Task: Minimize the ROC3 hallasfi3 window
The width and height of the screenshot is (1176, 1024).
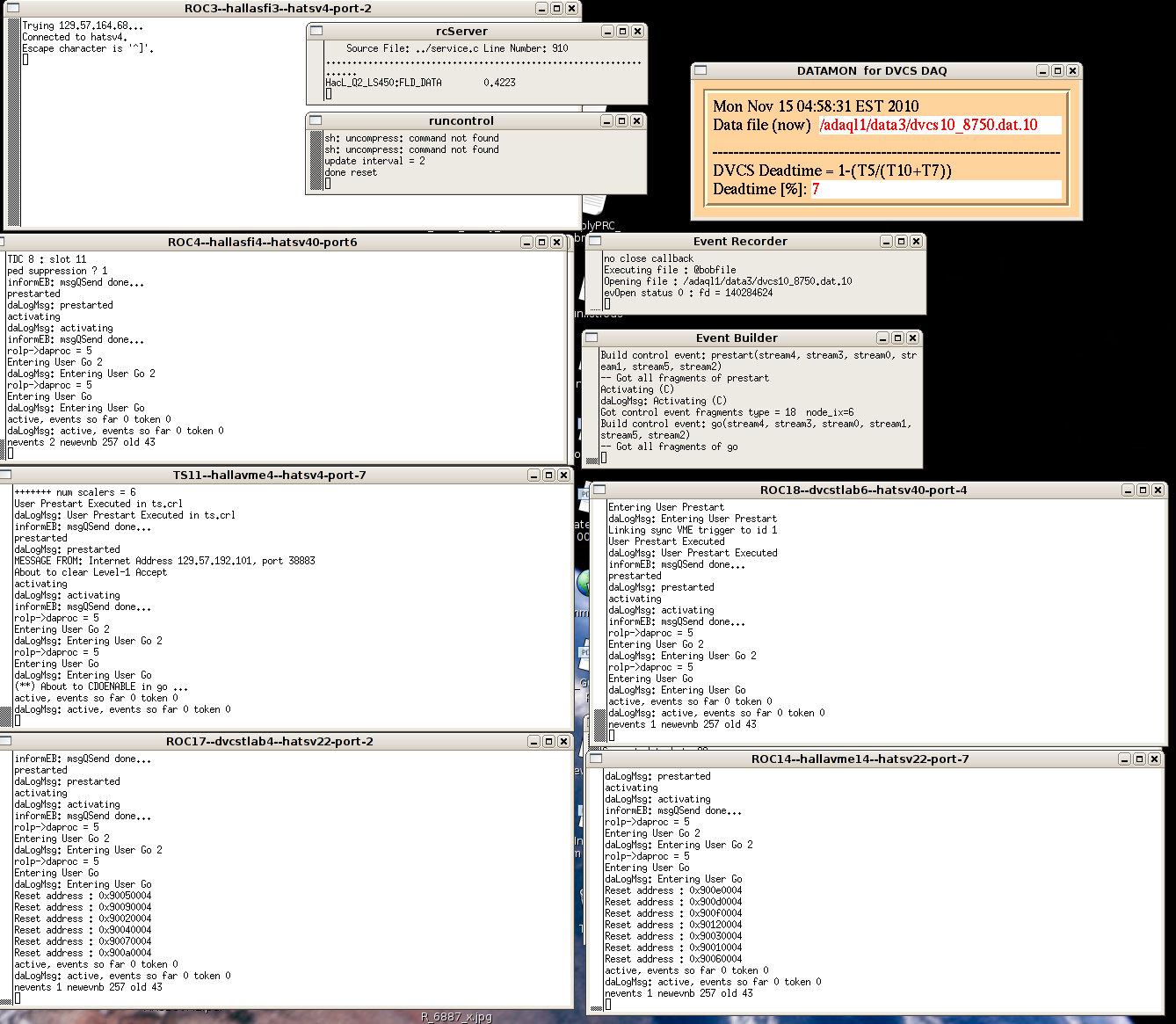Action: pyautogui.click(x=541, y=8)
